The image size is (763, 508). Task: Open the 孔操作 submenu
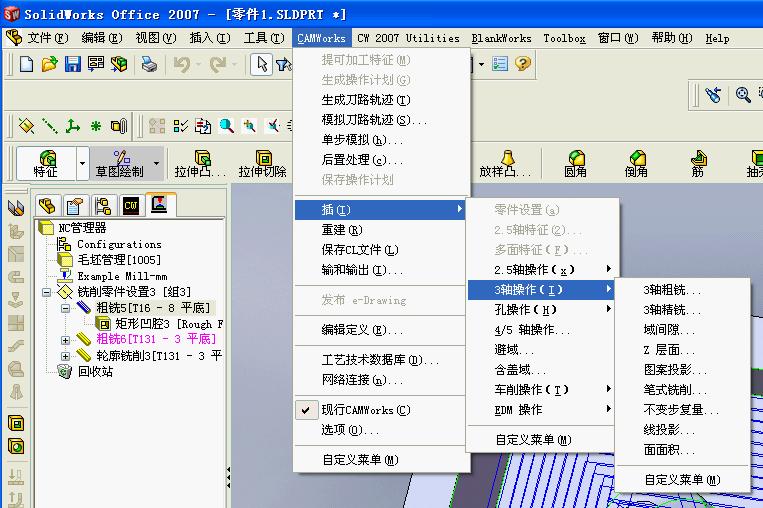[x=540, y=309]
